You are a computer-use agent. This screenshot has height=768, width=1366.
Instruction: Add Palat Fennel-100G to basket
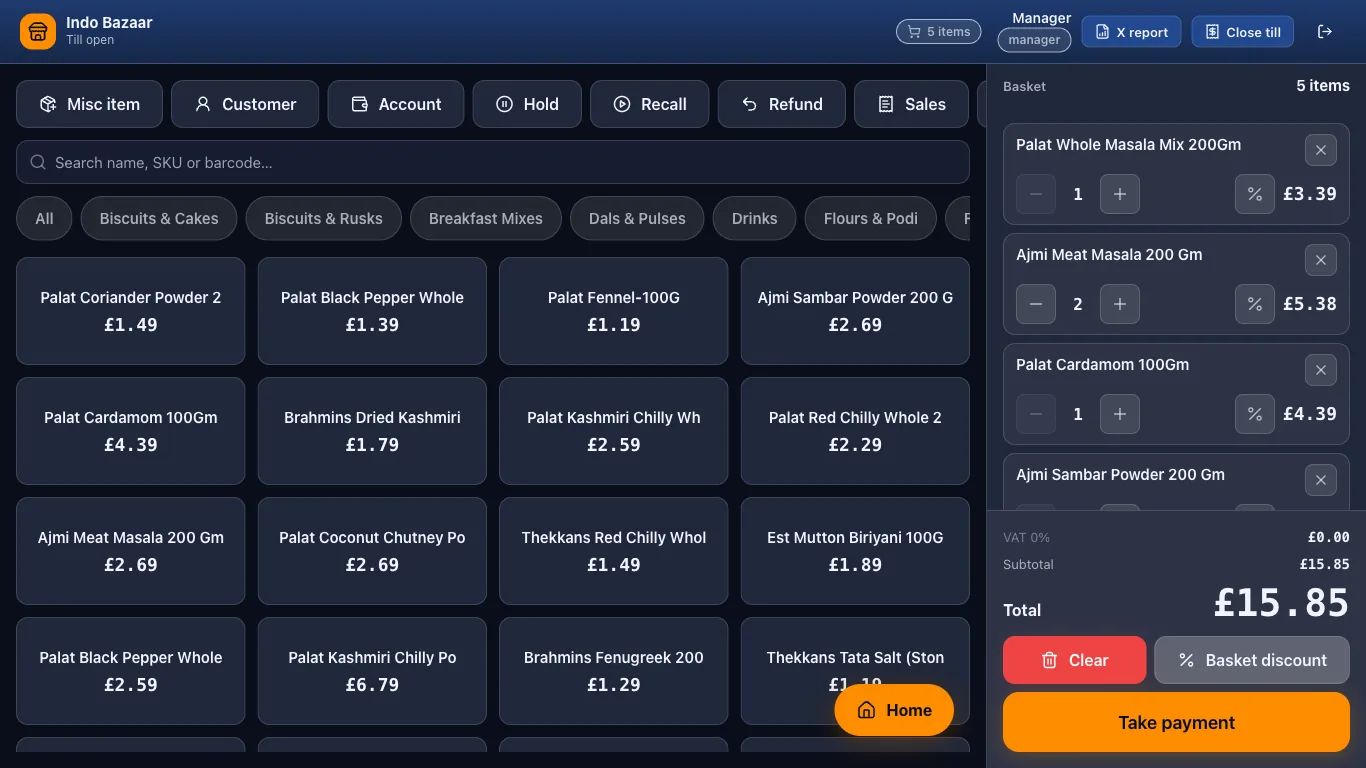click(614, 311)
